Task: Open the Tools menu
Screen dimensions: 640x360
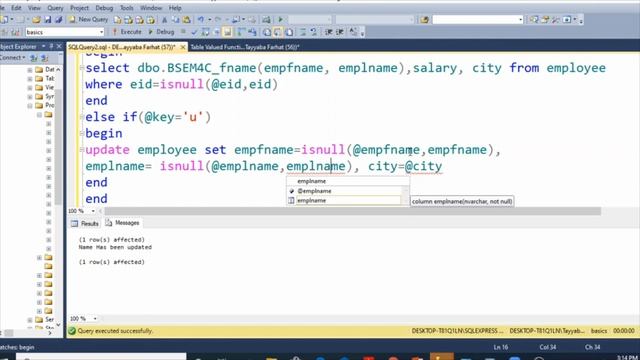Action: (127, 8)
